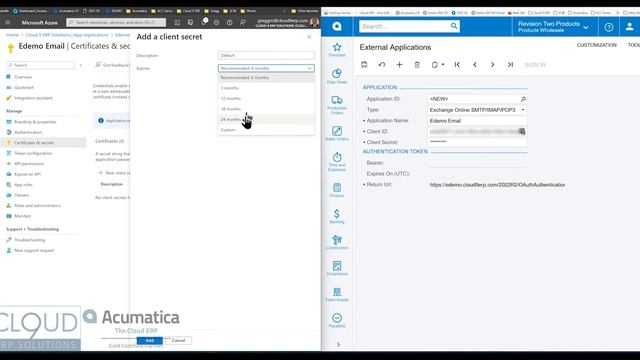
Task: Open the Acumatica user profile icon
Action: coord(629,27)
